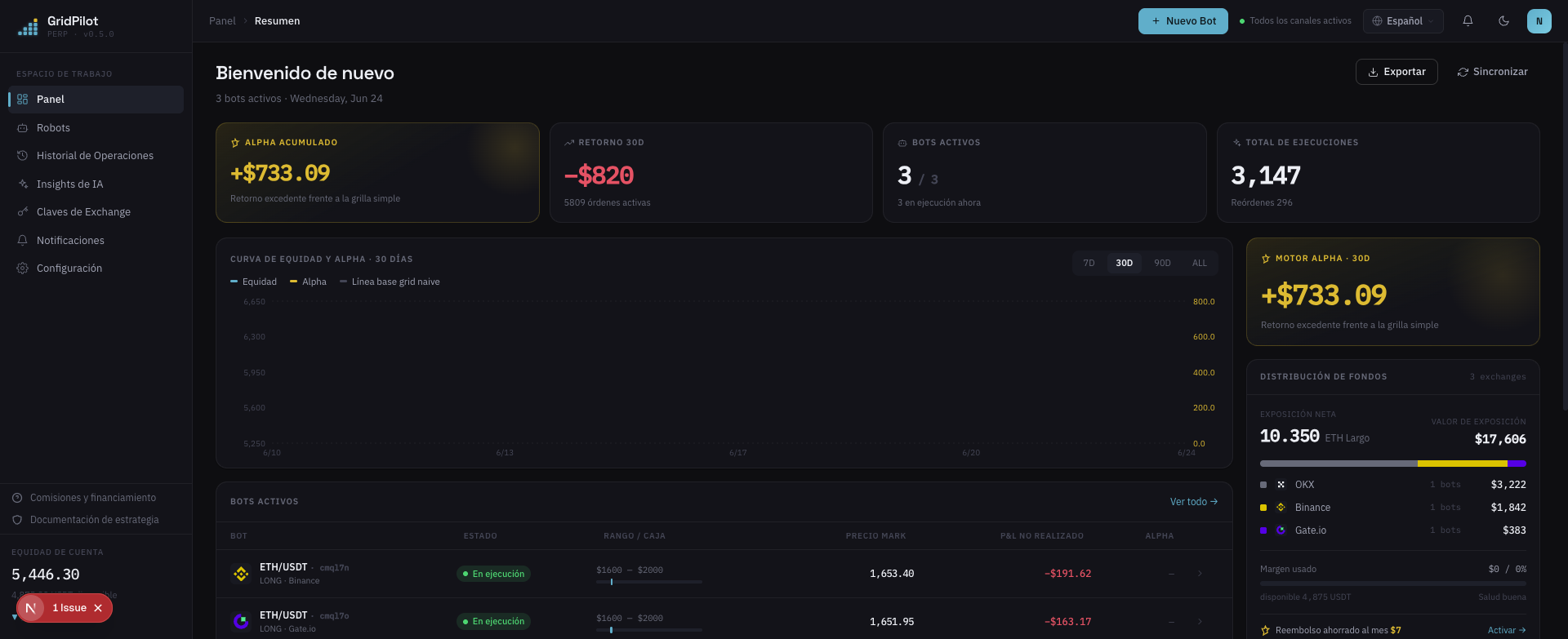This screenshot has width=1568, height=639.
Task: Open the Español language dropdown
Action: click(x=1403, y=21)
